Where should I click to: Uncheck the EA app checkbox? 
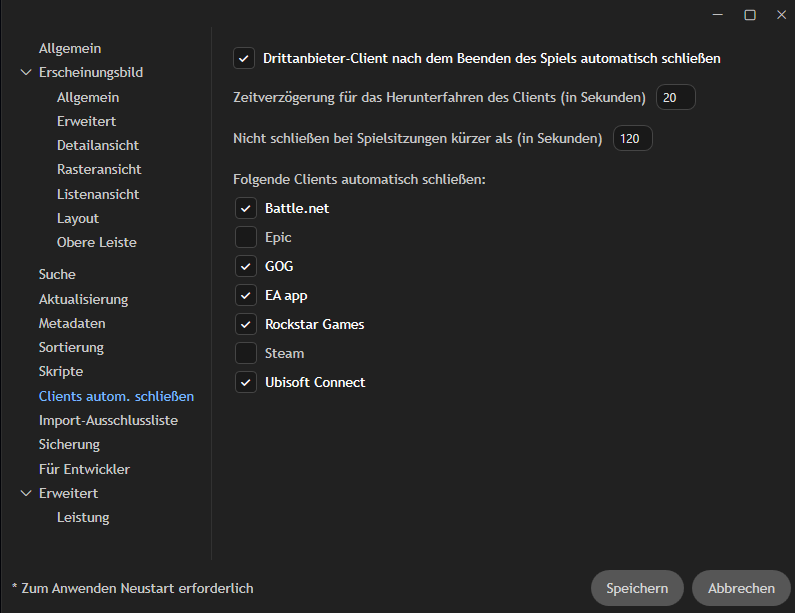(245, 296)
